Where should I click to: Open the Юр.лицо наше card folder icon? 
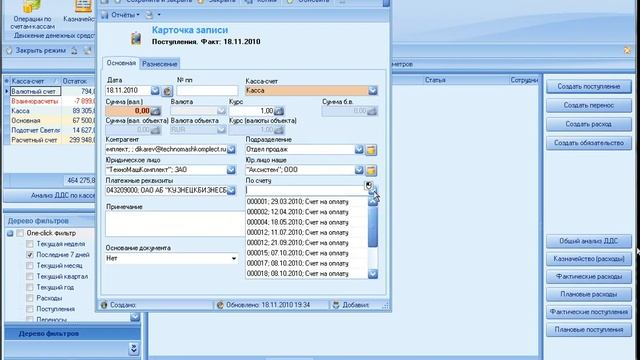pyautogui.click(x=371, y=170)
